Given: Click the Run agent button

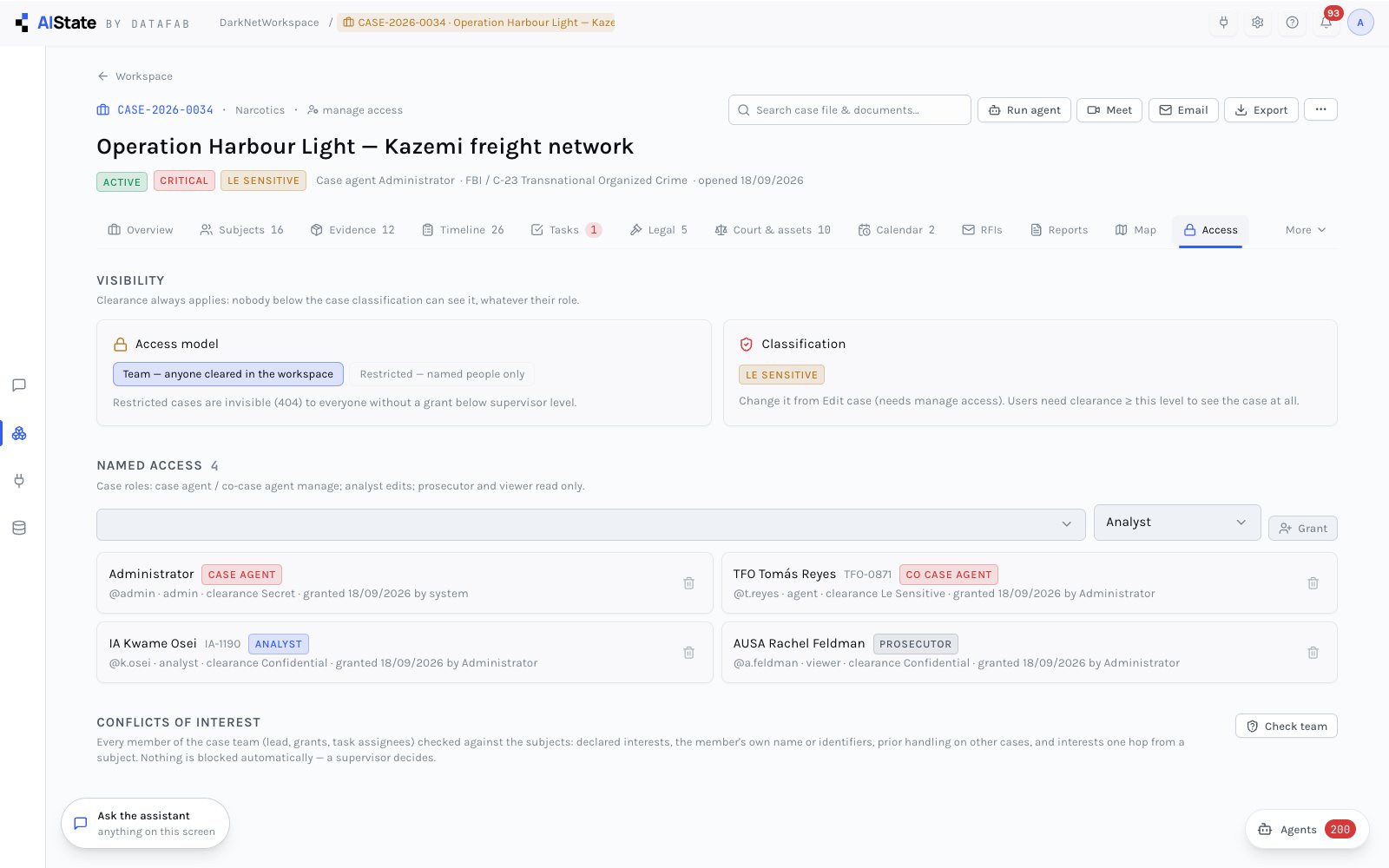Looking at the screenshot, I should (x=1024, y=110).
